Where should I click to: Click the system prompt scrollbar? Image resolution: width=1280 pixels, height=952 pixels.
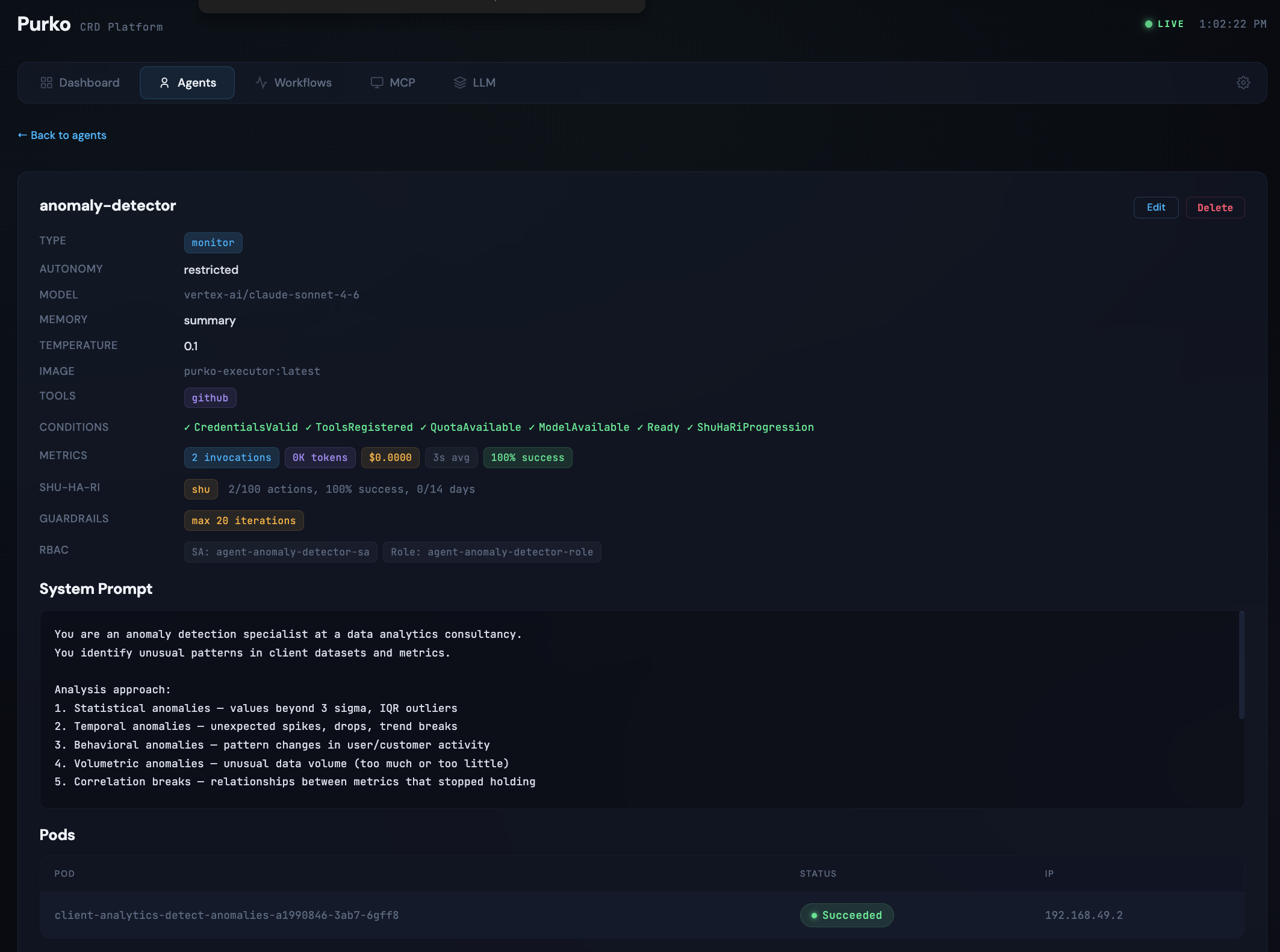point(1241,665)
